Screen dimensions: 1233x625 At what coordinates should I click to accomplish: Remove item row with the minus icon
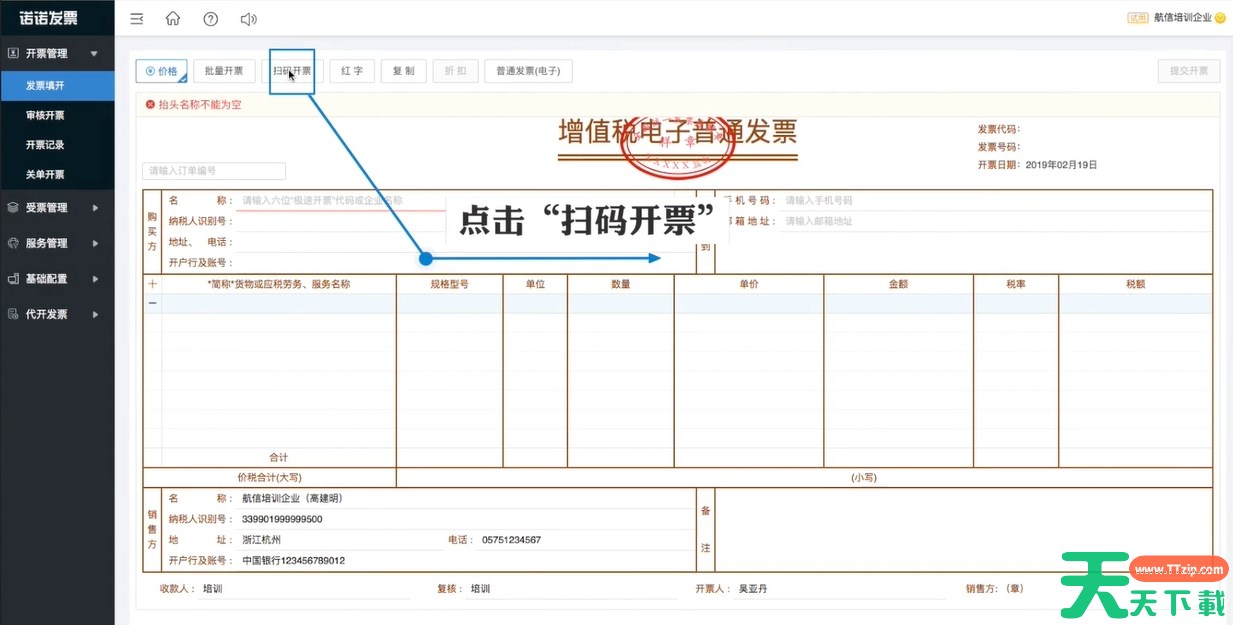(152, 302)
